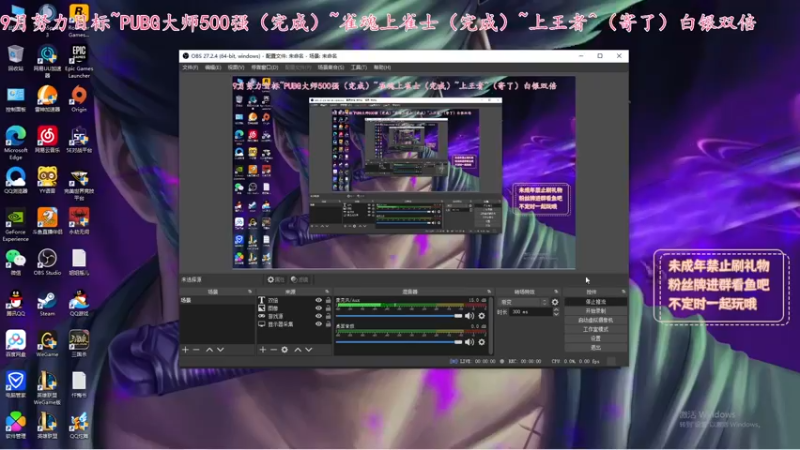Screen dimensions: 800x450
Task: Add a new source with the plus icon
Action: pos(262,349)
